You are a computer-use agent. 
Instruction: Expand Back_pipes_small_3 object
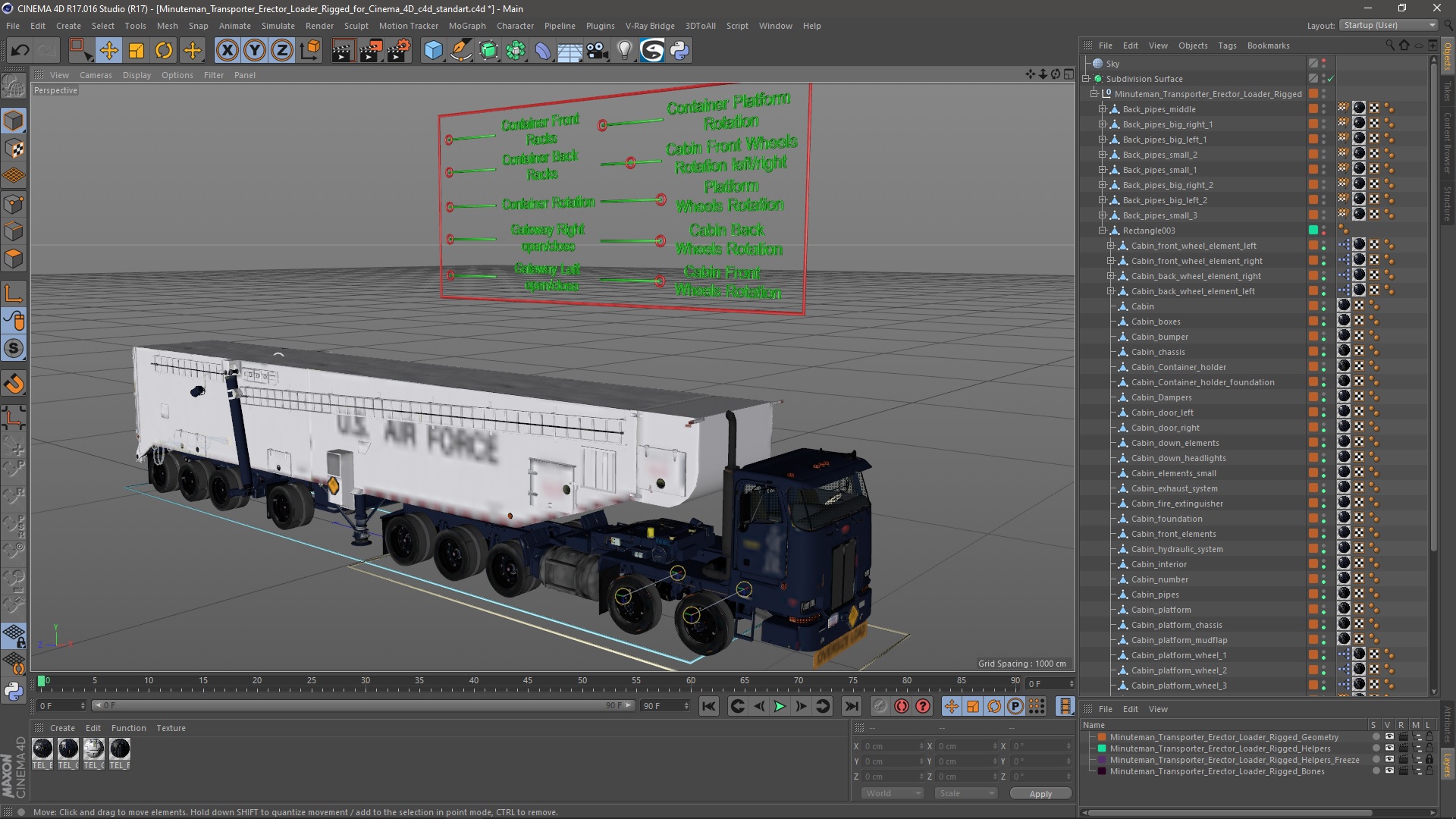(x=1103, y=215)
